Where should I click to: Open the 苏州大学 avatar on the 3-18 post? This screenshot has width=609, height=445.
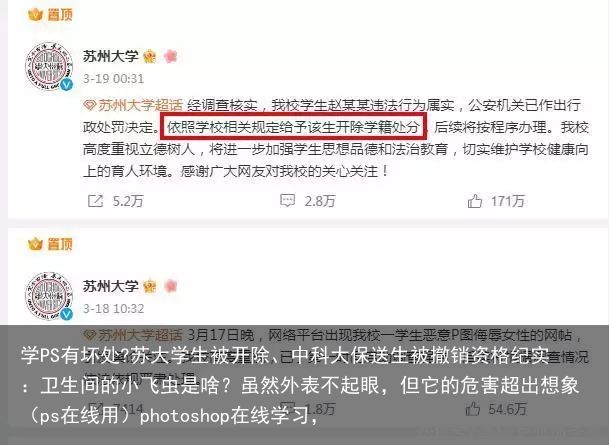(x=49, y=296)
